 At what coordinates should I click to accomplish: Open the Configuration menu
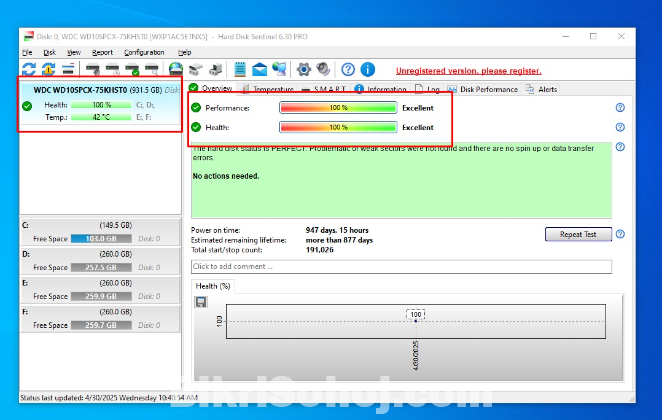144,52
